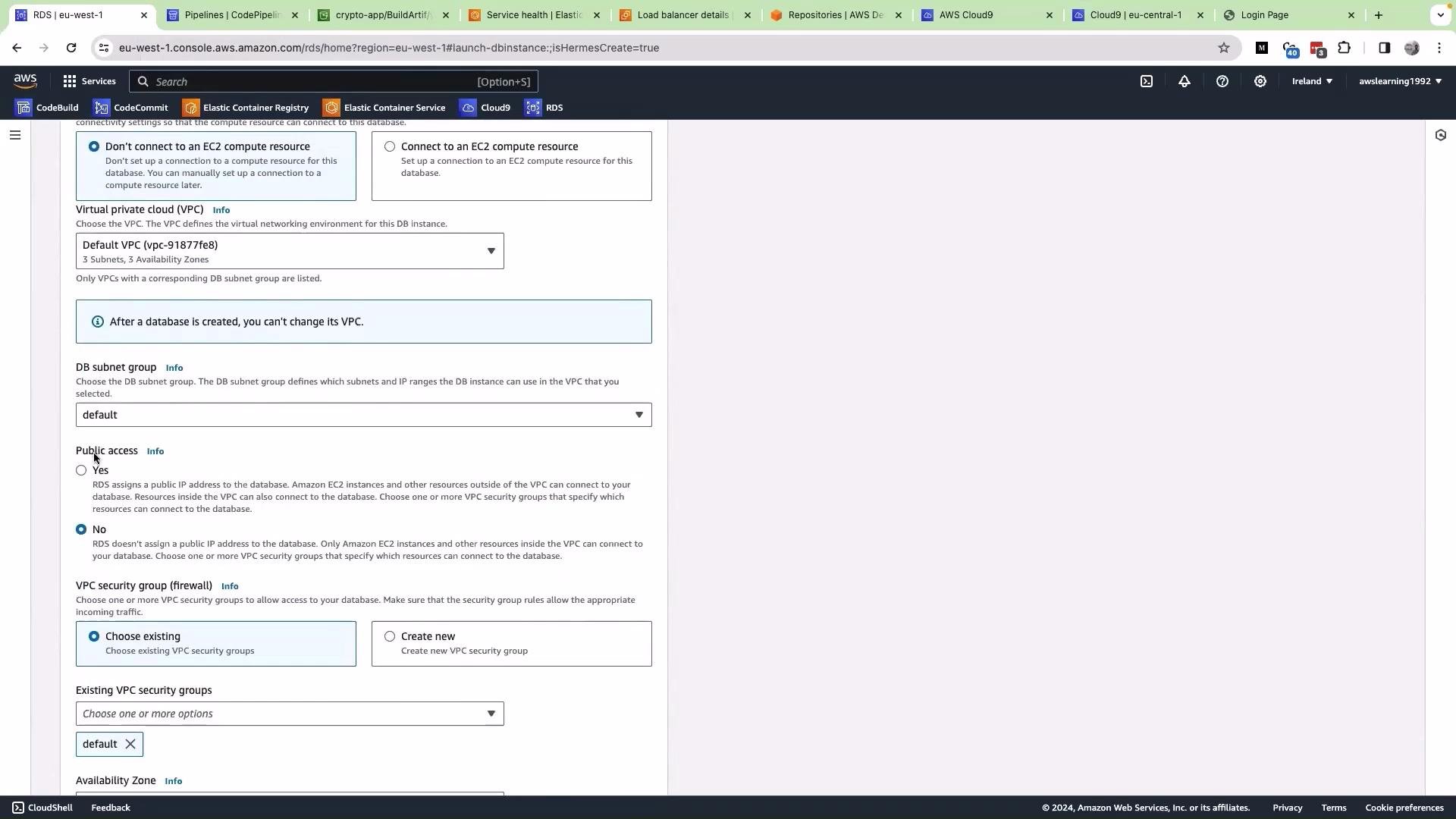Open the AWS home logo
1456x819 pixels.
25,81
